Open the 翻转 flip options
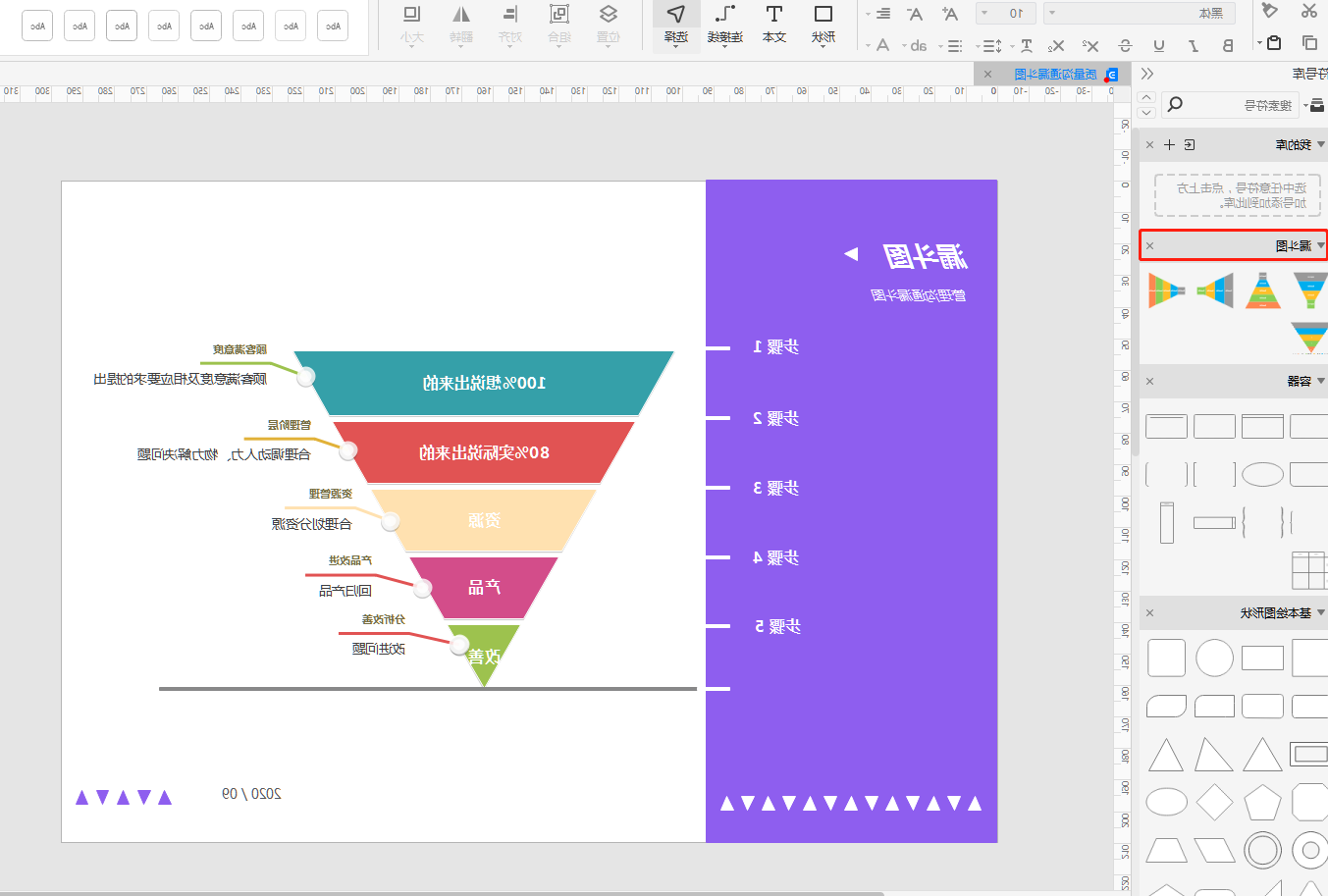Image resolution: width=1328 pixels, height=896 pixels. 461,25
